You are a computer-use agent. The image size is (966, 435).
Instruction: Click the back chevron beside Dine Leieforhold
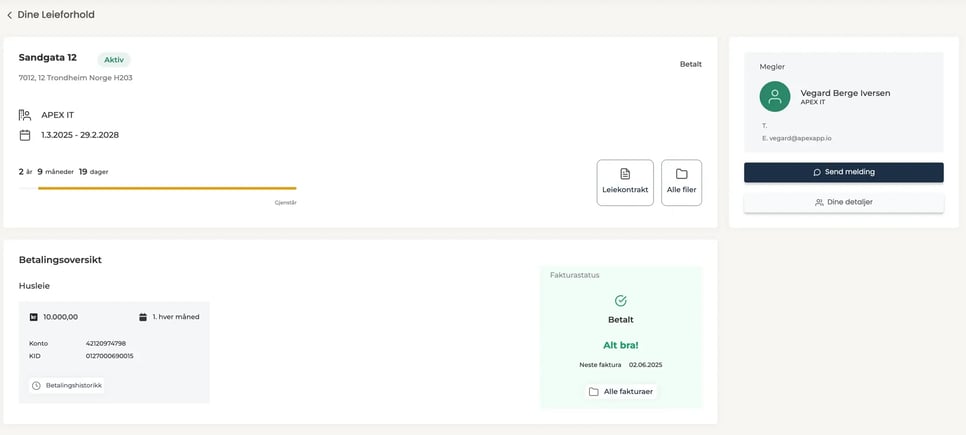coord(10,15)
